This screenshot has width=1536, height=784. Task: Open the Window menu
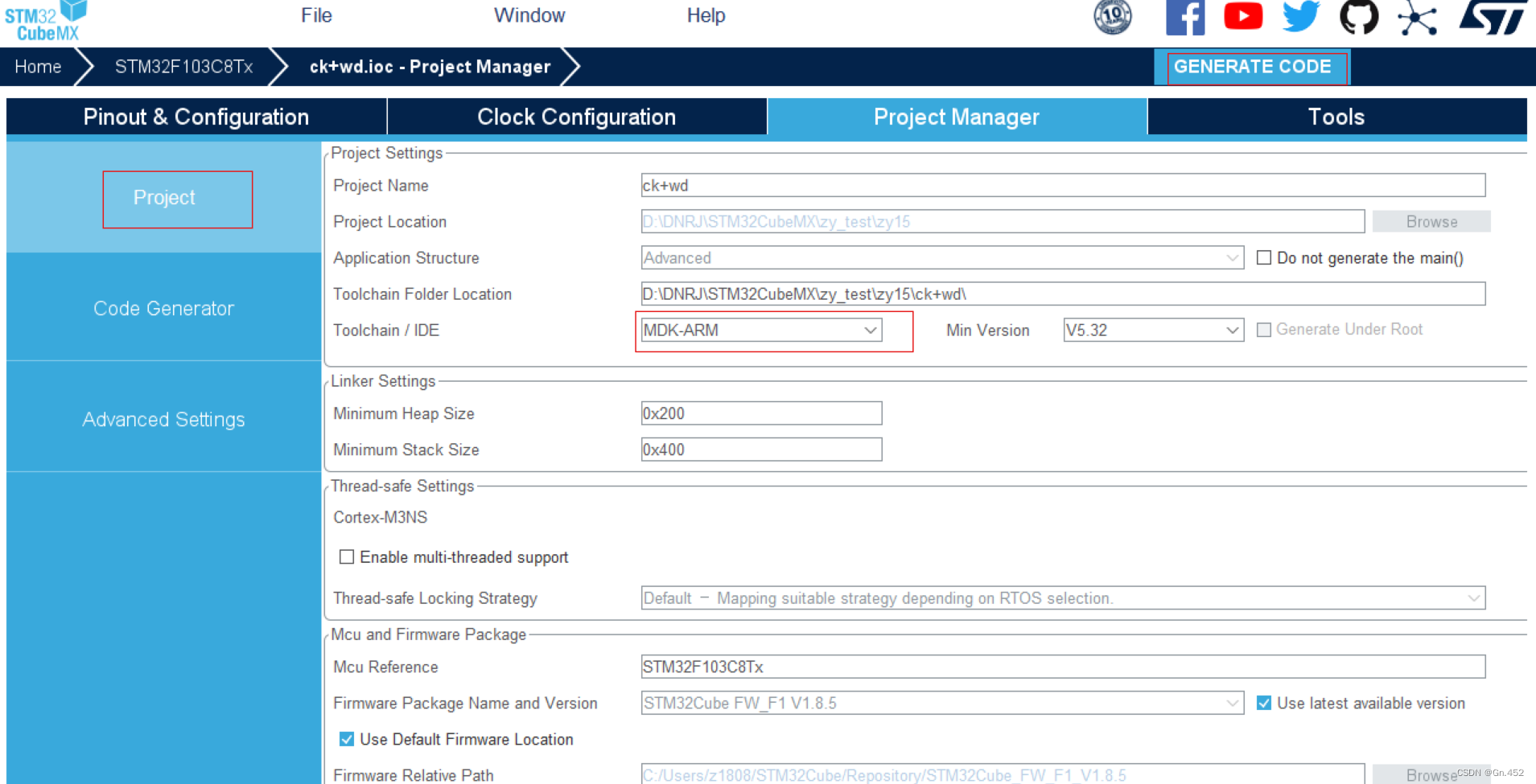pyautogui.click(x=529, y=15)
